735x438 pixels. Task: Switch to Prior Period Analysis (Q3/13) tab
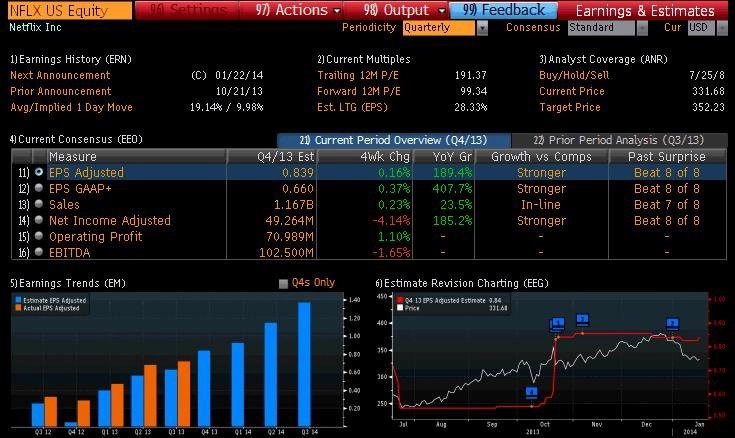click(619, 140)
